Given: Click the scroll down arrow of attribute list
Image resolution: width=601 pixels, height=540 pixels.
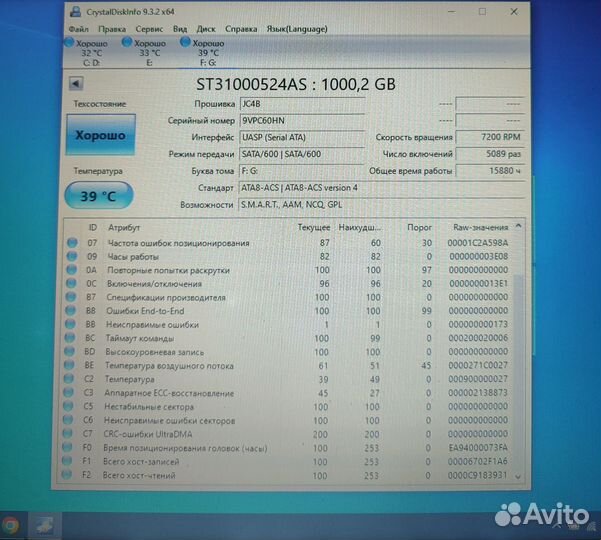Looking at the screenshot, I should pos(518,477).
